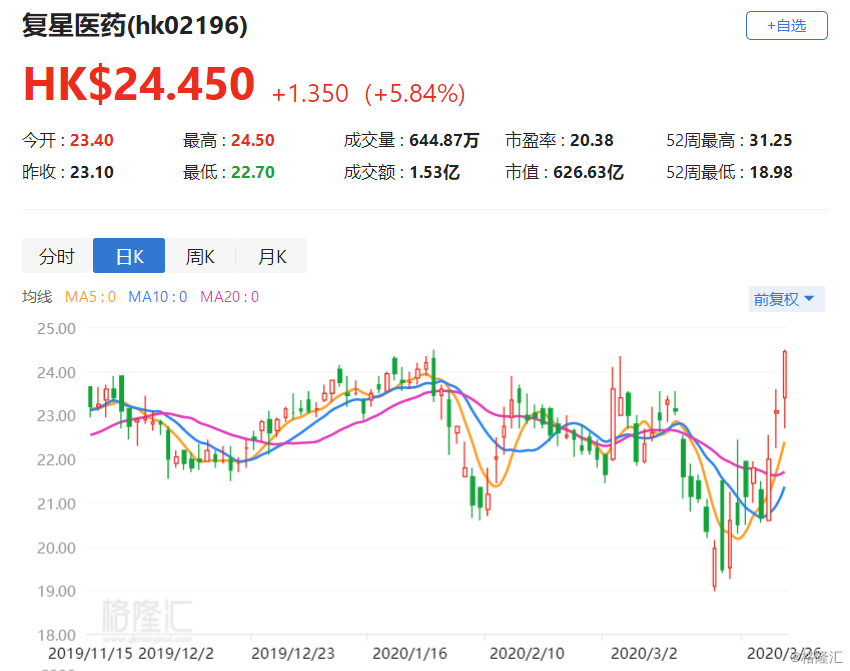Screen dimensions: 850x671
Task: Click the 22.00 y-axis price label
Action: click(56, 460)
